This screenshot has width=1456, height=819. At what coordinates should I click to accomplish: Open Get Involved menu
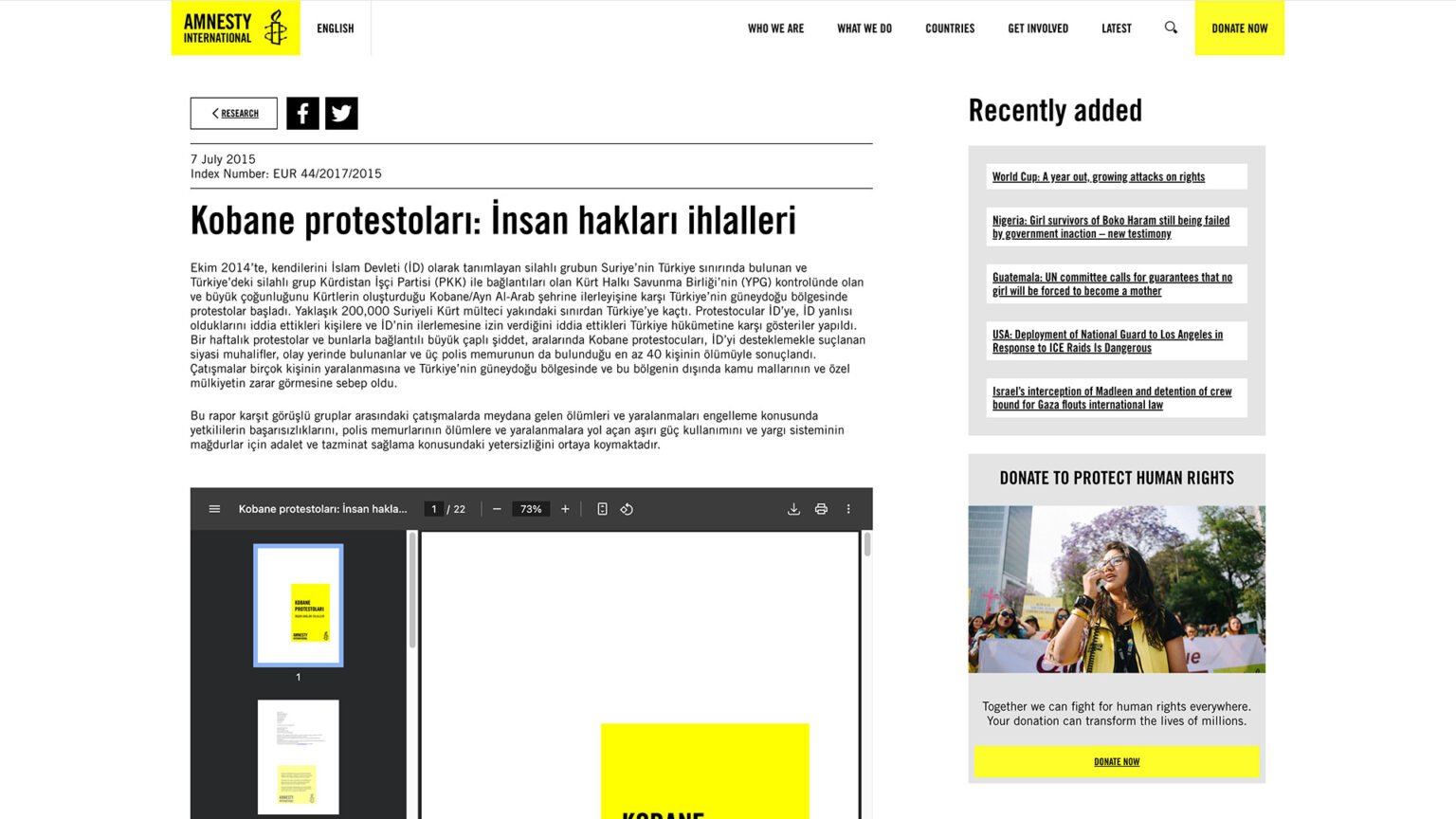click(1038, 28)
